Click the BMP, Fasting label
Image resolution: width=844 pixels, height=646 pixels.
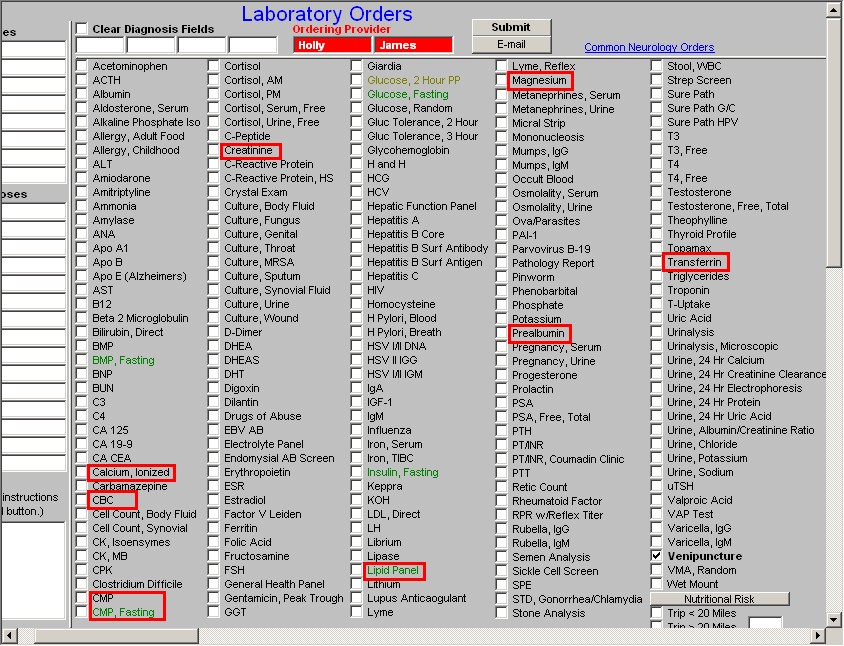point(123,360)
